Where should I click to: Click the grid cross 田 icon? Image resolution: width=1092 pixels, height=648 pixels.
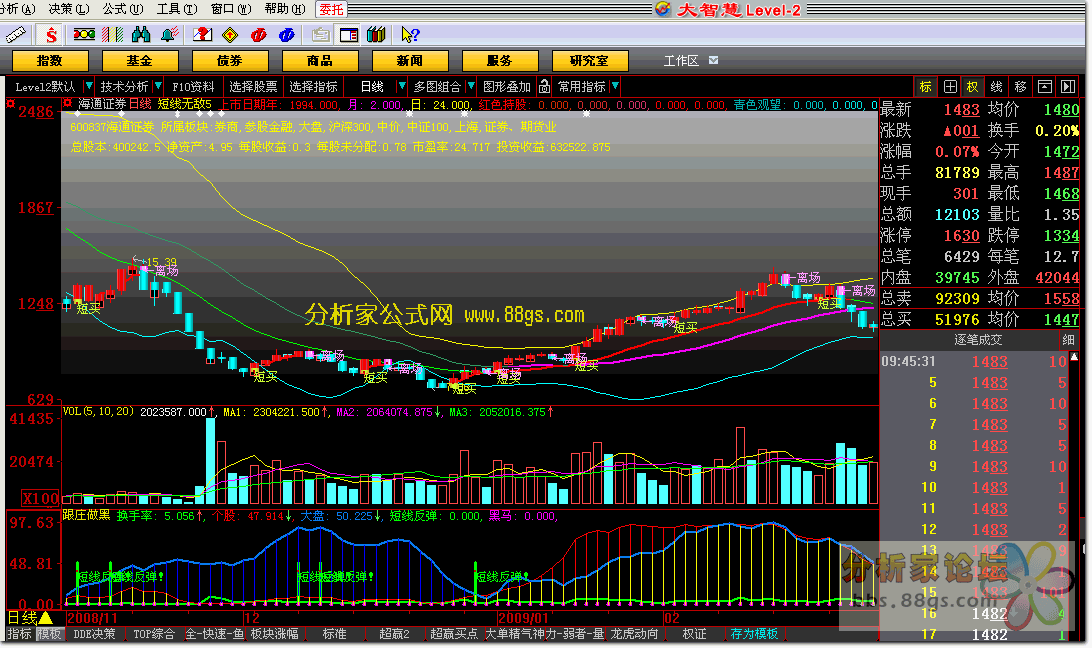(950, 86)
